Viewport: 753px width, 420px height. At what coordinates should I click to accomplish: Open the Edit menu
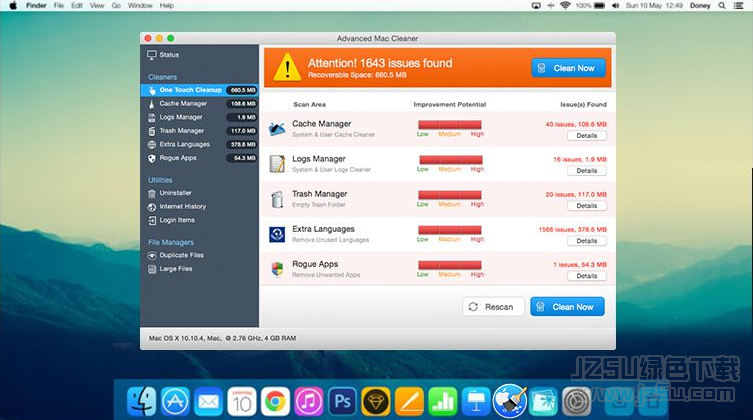pyautogui.click(x=77, y=6)
